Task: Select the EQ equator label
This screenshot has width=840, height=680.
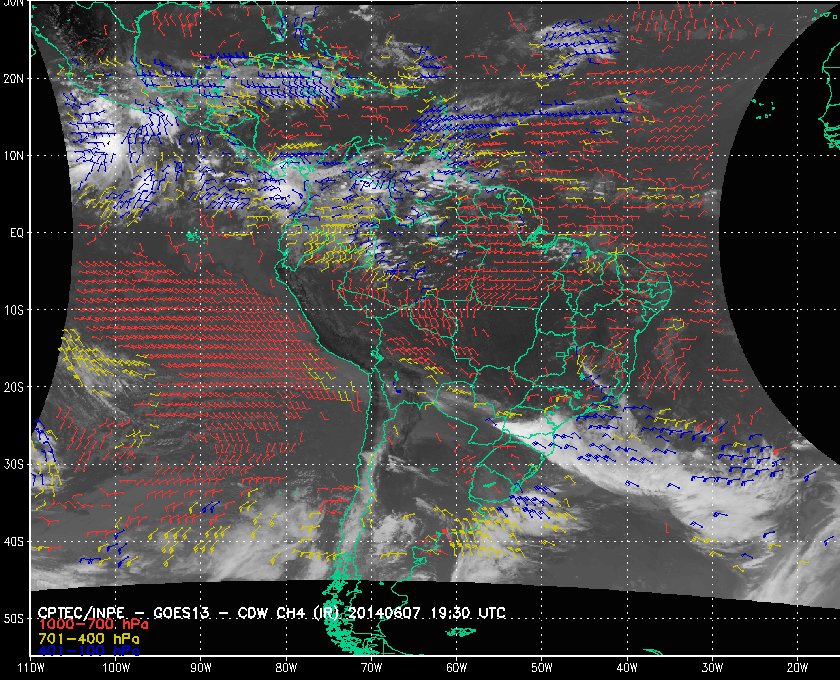Action: point(17,233)
